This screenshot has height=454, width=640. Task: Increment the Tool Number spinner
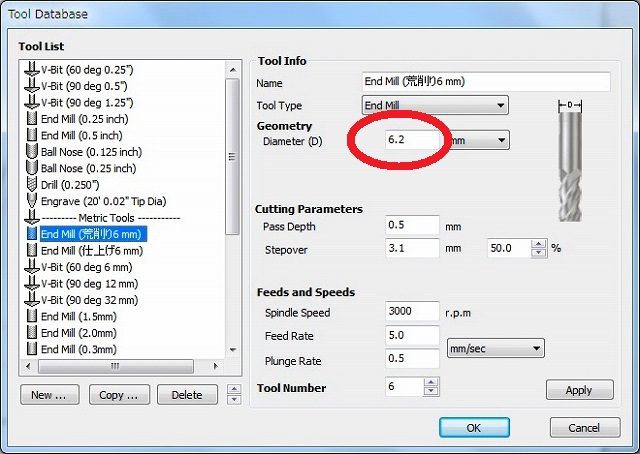(431, 383)
